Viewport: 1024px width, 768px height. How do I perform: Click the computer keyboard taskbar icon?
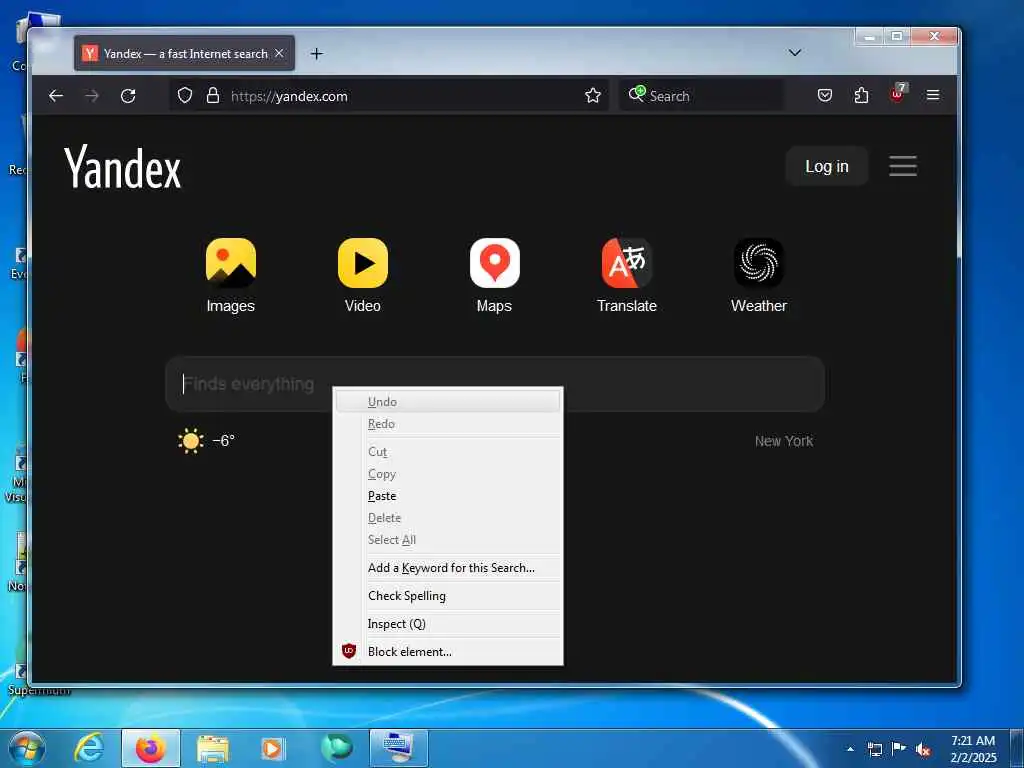(x=398, y=748)
